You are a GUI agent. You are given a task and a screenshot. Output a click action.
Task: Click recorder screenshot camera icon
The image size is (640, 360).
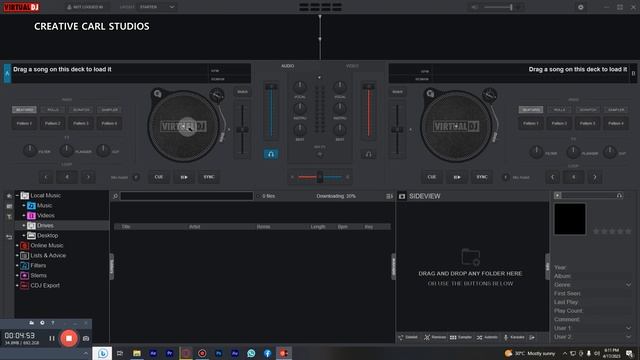86,338
